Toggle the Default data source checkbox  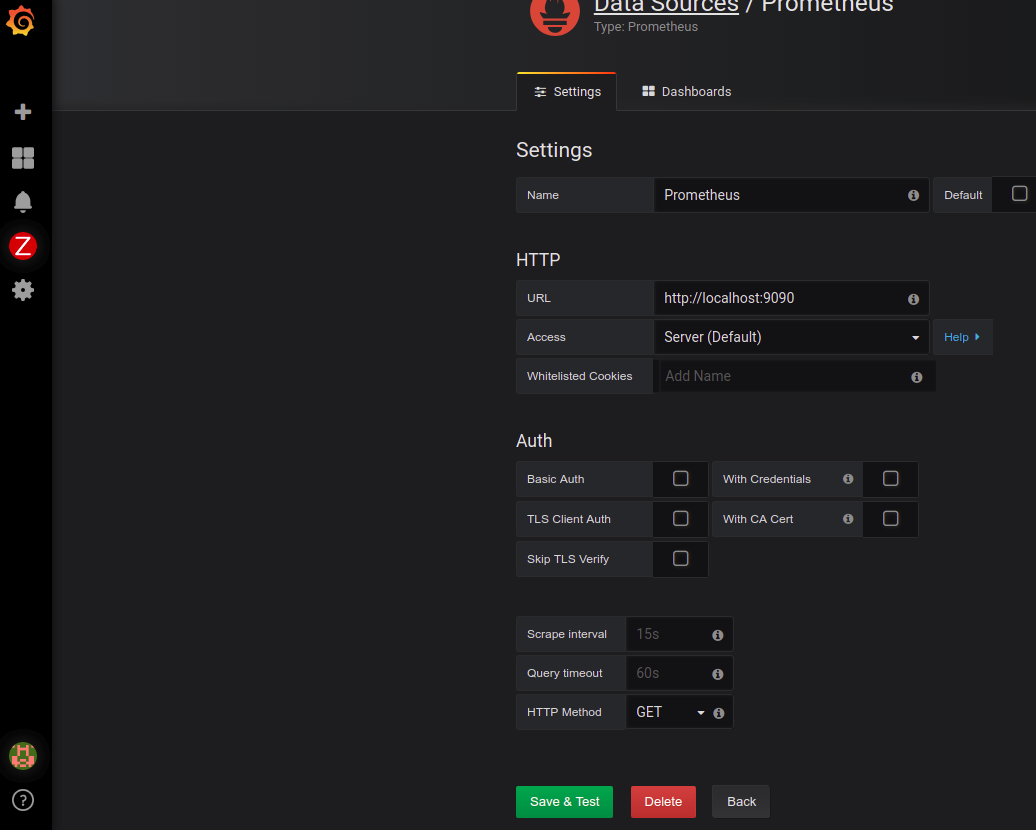(x=1019, y=194)
